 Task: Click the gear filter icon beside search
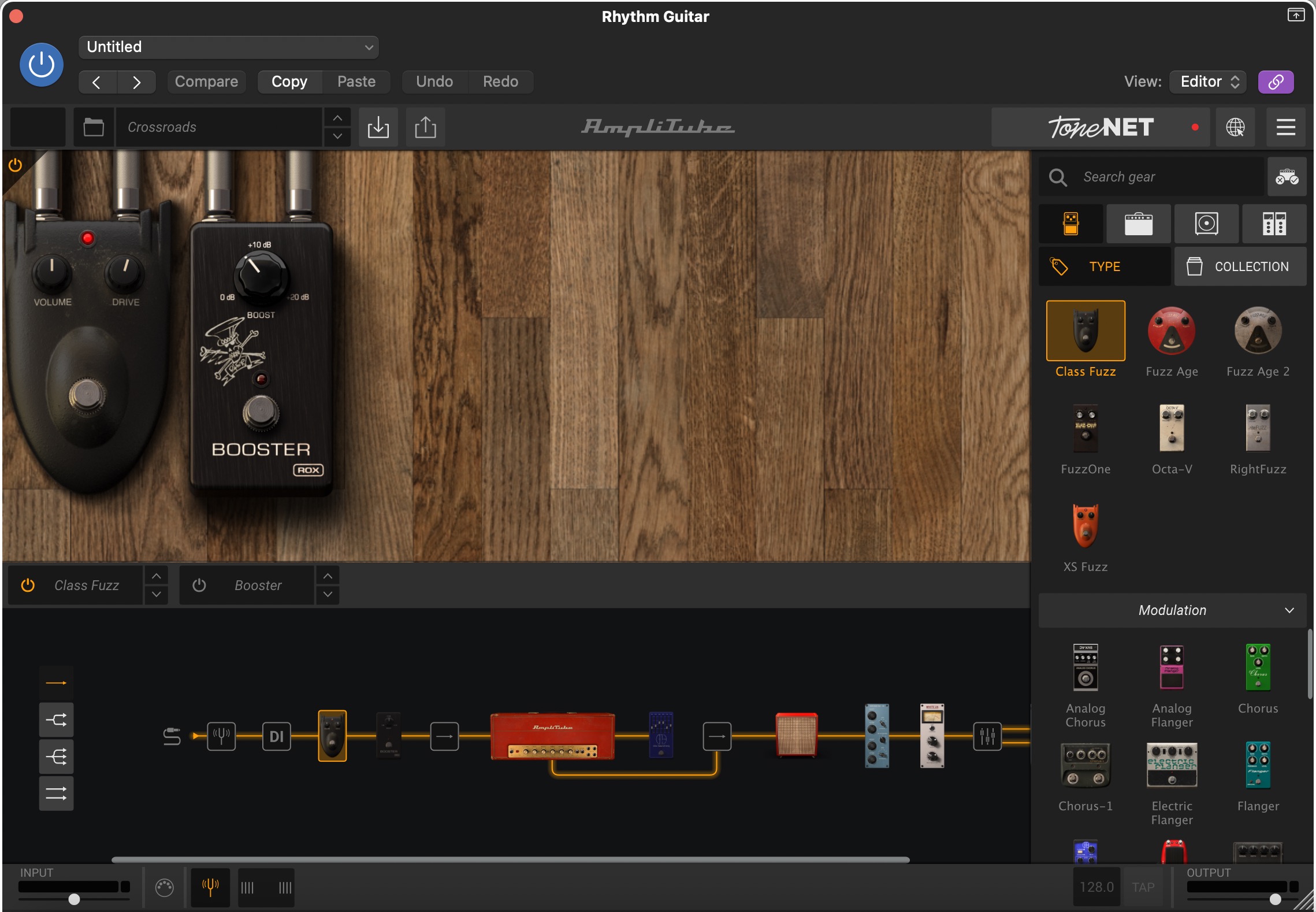coord(1287,176)
